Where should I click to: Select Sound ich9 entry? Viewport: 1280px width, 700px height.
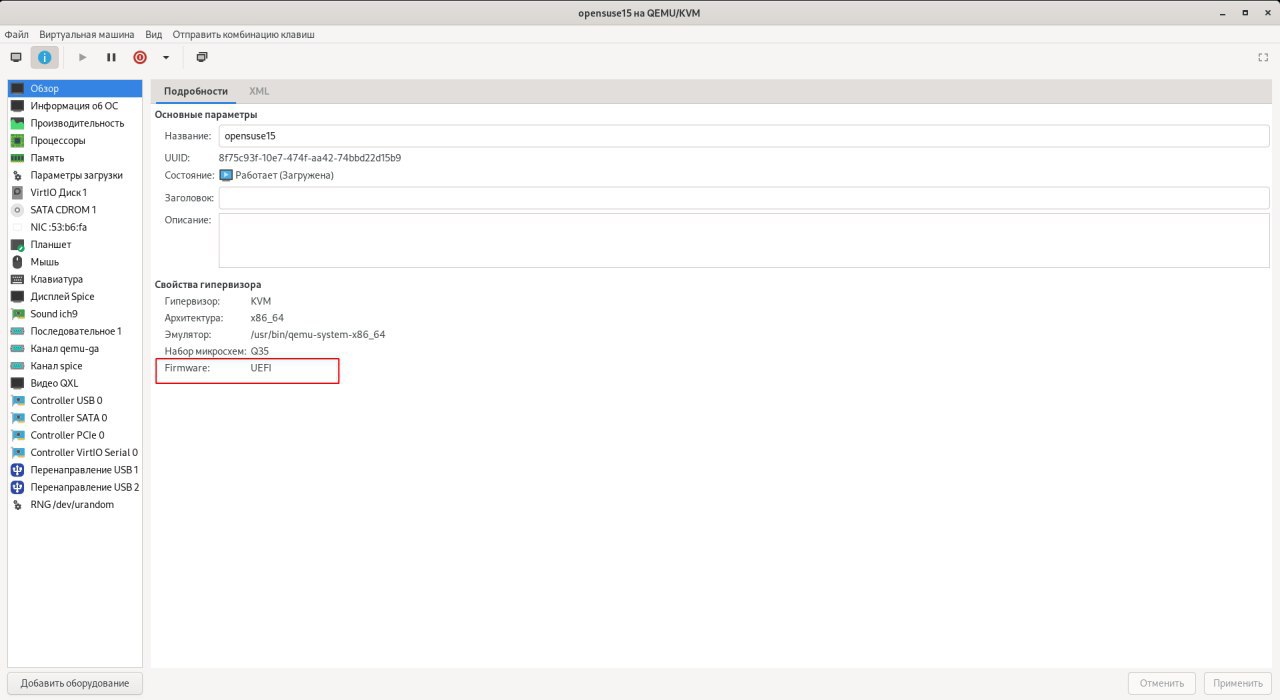75,314
